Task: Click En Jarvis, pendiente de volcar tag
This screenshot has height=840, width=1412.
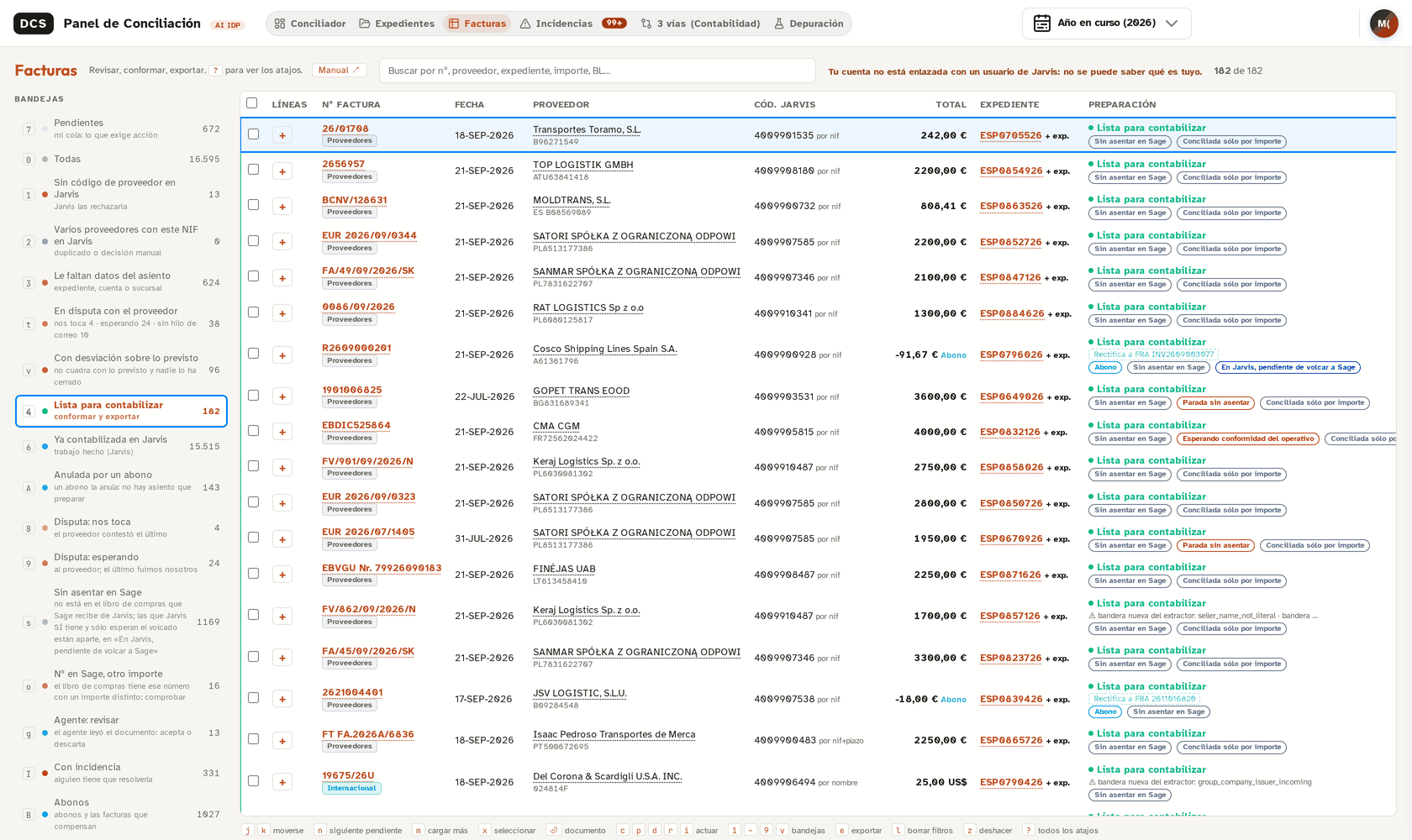Action: pyautogui.click(x=1288, y=367)
